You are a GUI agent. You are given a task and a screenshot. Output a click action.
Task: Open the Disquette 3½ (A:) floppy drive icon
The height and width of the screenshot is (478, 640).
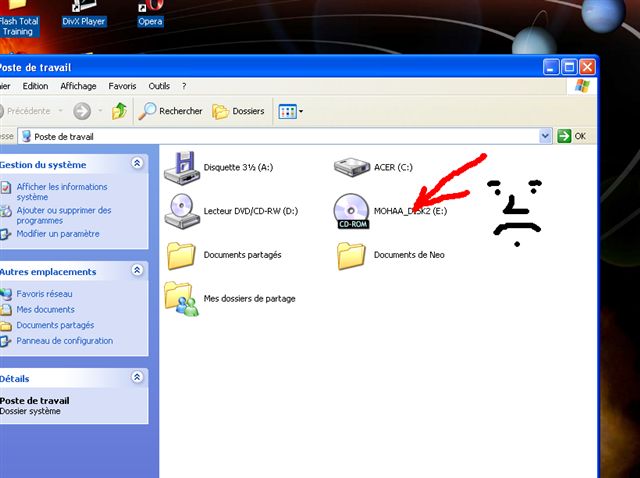pyautogui.click(x=182, y=168)
